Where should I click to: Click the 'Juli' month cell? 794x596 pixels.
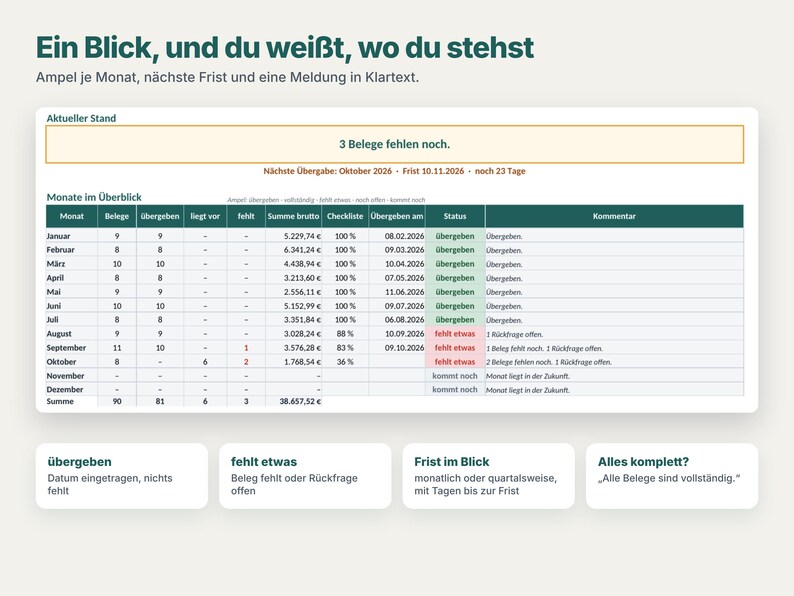point(71,320)
